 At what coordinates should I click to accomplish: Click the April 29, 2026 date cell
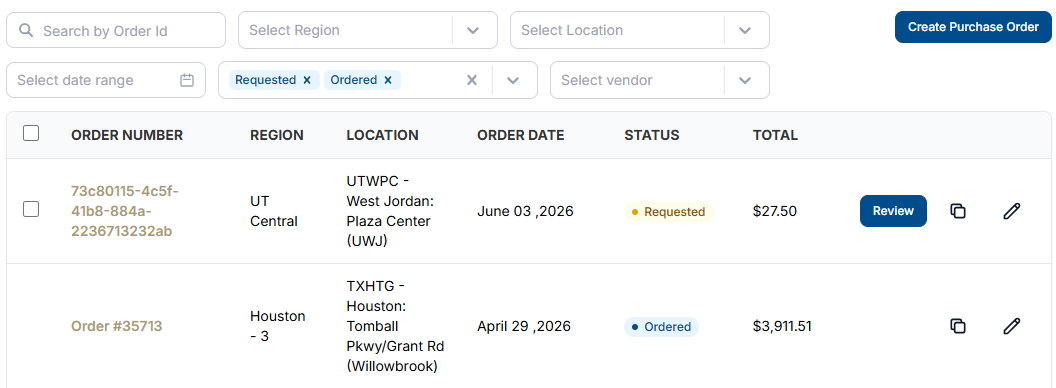pyautogui.click(x=524, y=327)
